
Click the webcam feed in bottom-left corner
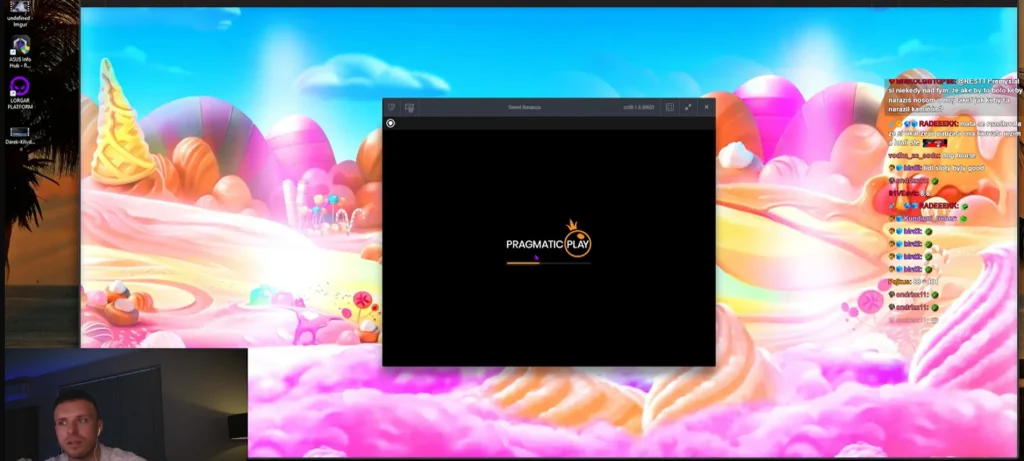point(124,404)
